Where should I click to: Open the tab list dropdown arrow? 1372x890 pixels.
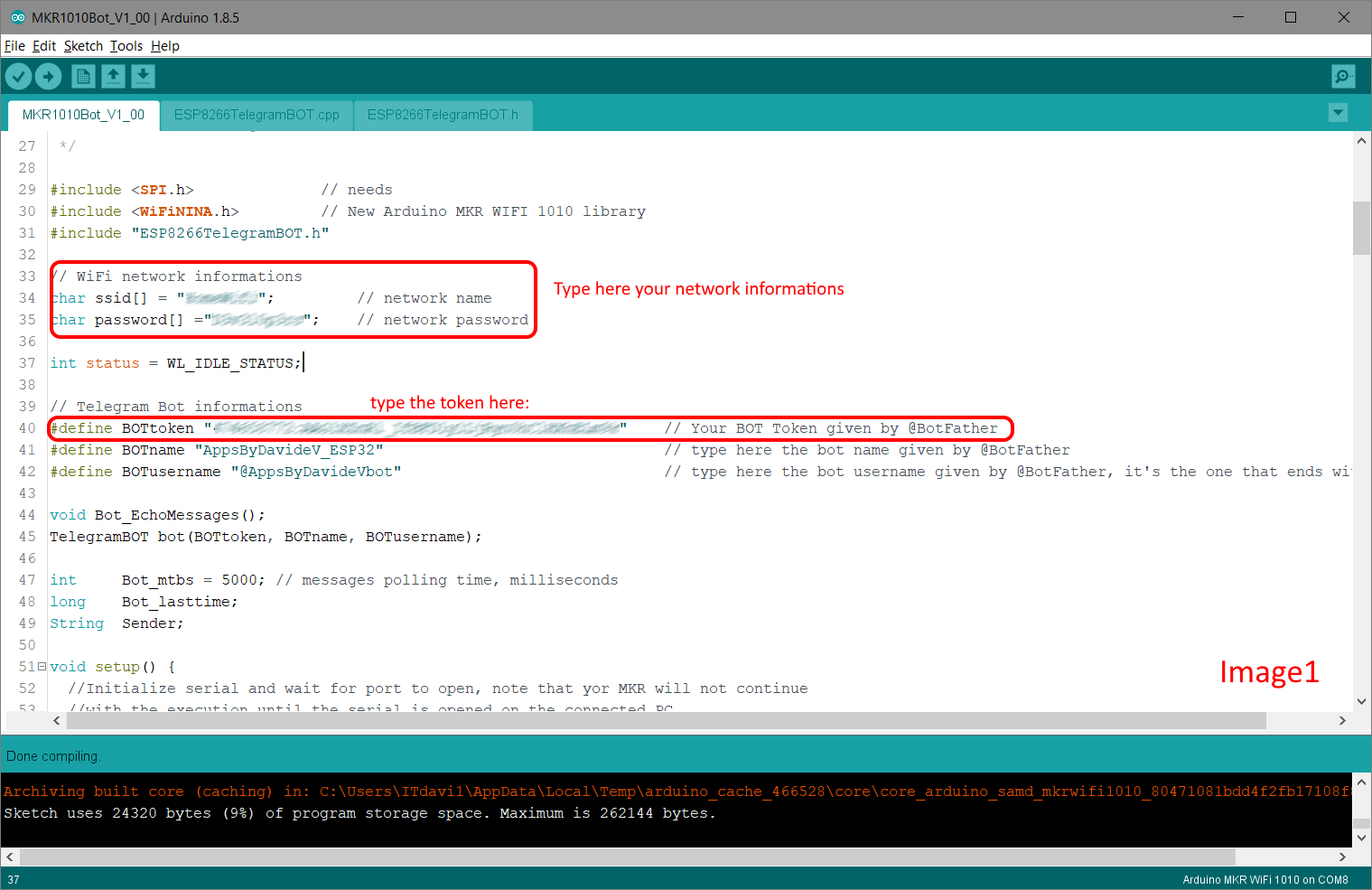1338,113
